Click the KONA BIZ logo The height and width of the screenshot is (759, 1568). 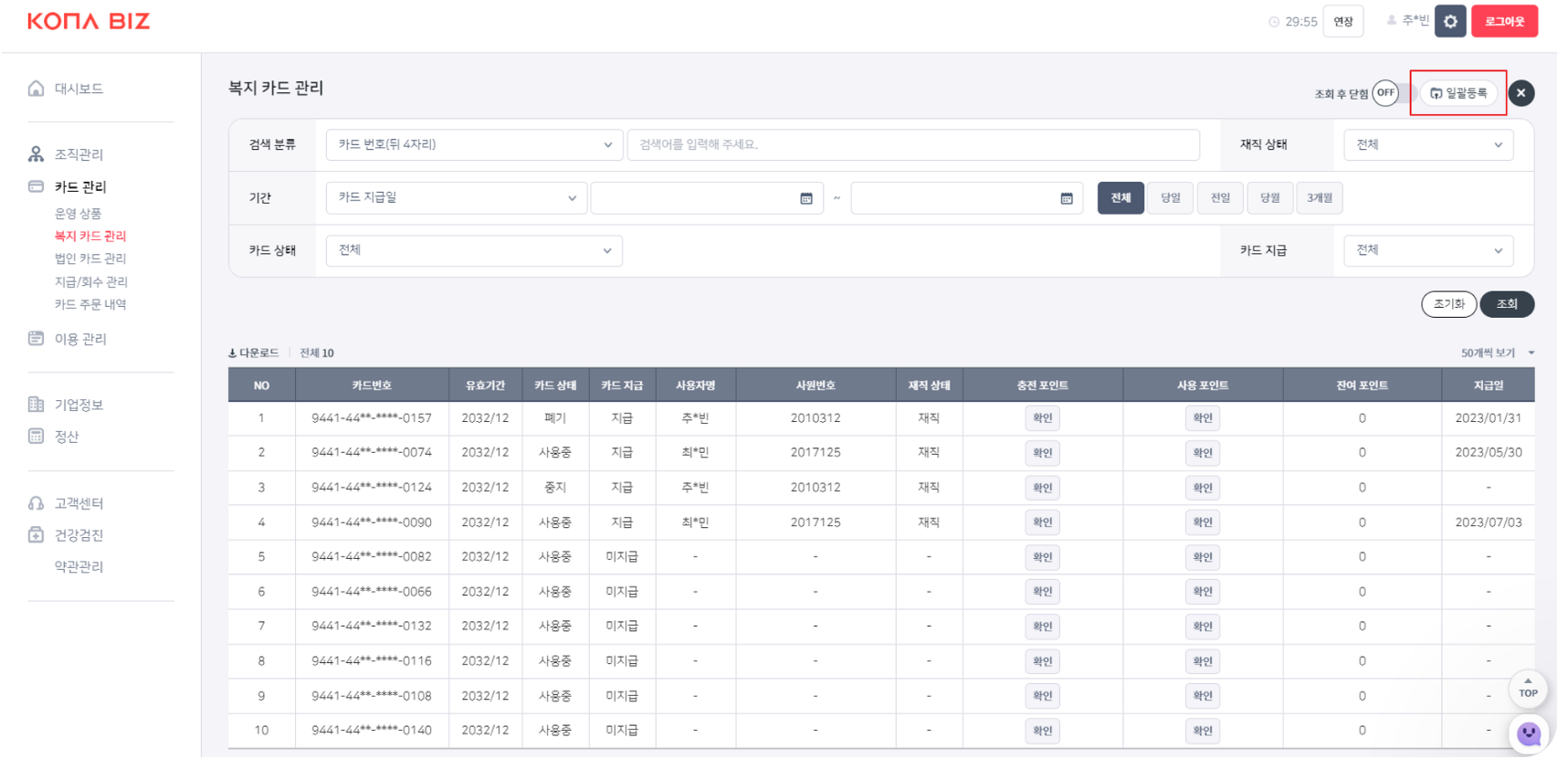(89, 21)
